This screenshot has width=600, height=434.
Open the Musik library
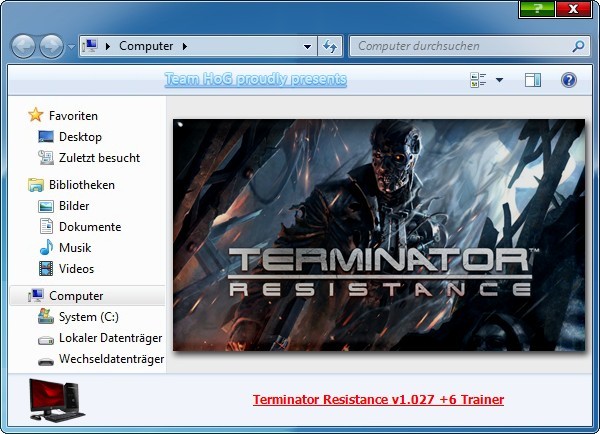75,248
